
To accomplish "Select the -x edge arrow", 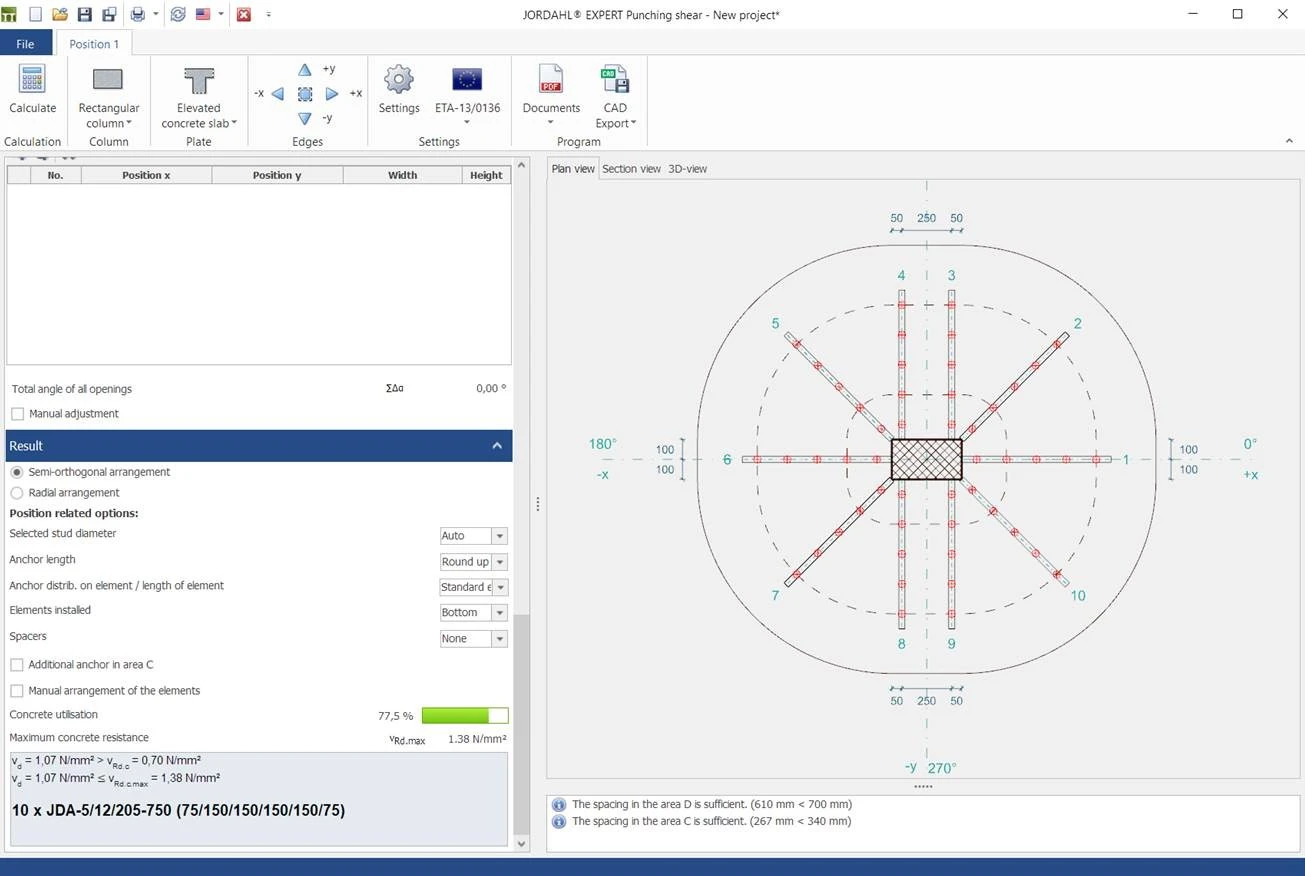I will (x=277, y=94).
